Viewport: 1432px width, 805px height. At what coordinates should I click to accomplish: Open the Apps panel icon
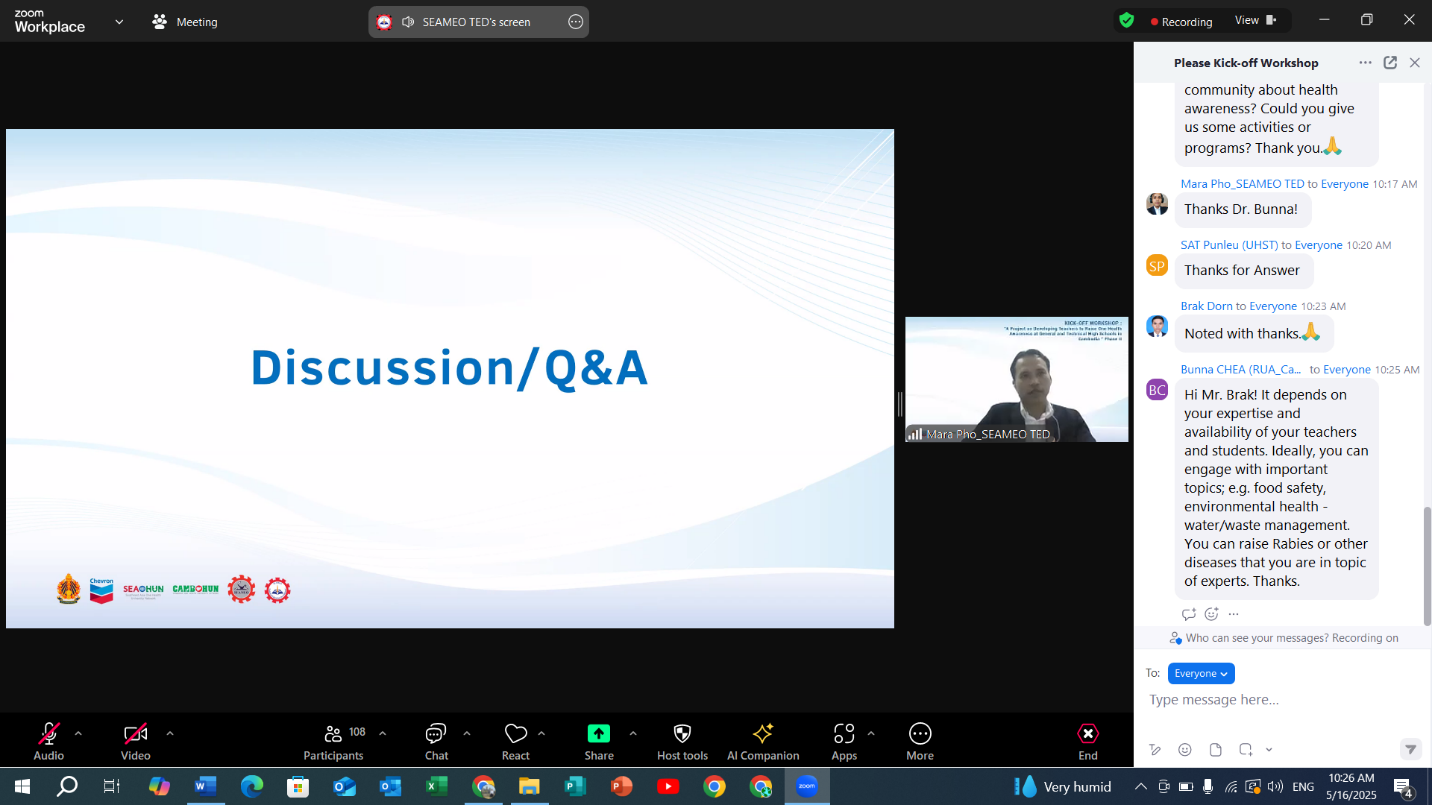844,734
